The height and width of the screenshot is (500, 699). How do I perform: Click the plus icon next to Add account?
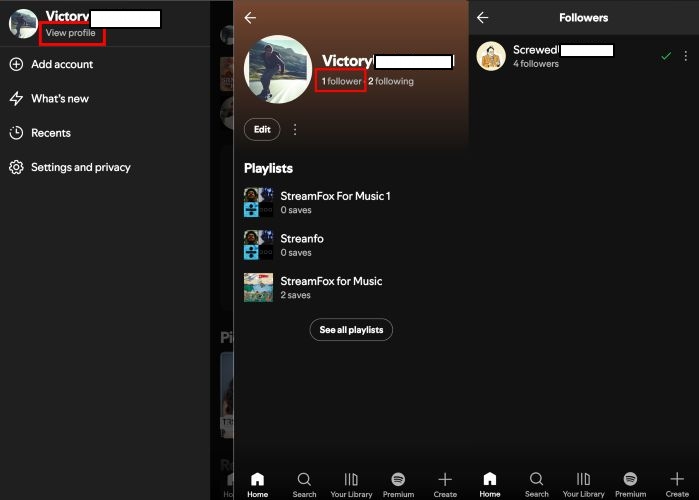[x=16, y=64]
